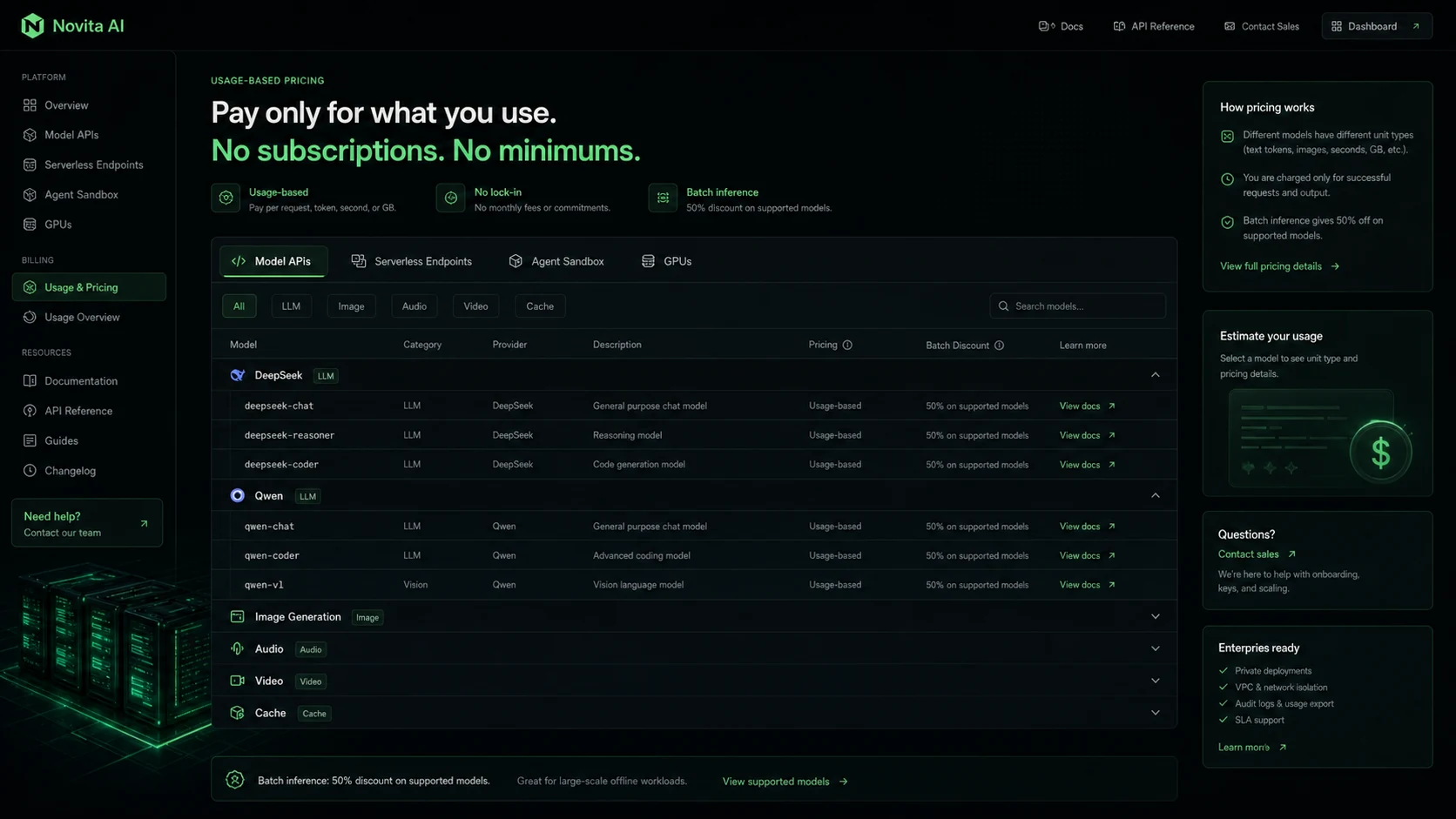Click Contact sales under Questions
Image resolution: width=1456 pixels, height=819 pixels.
1257,554
